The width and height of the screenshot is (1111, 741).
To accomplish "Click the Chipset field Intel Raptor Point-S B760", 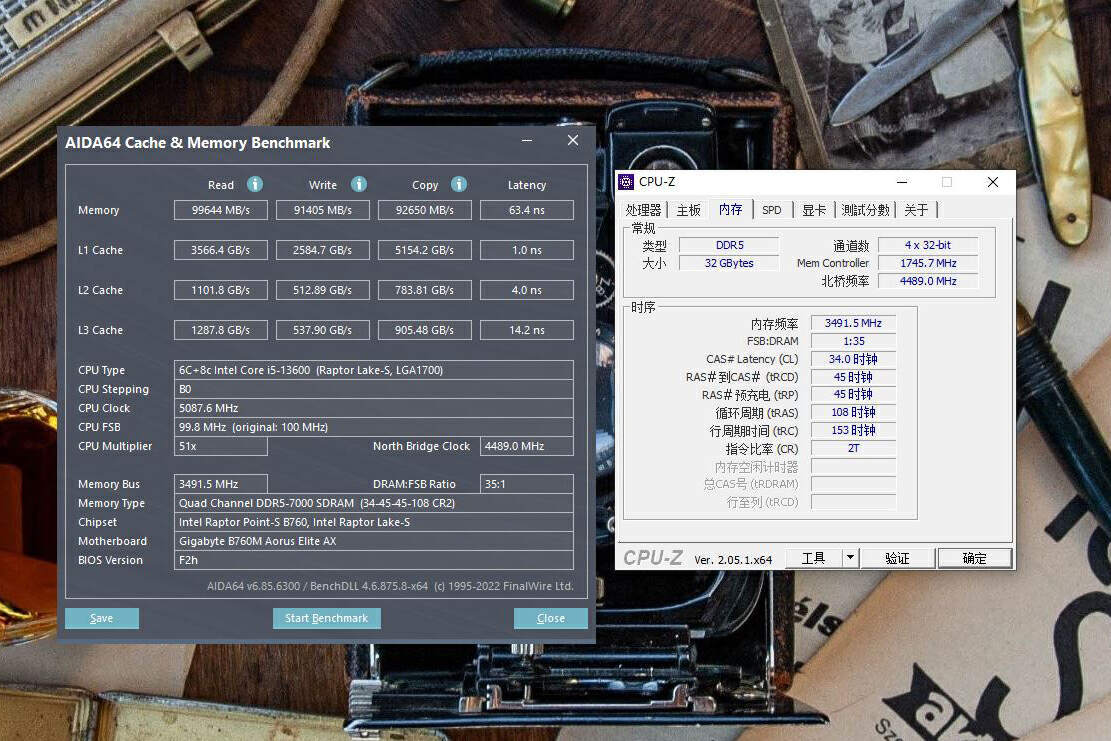I will (x=373, y=522).
